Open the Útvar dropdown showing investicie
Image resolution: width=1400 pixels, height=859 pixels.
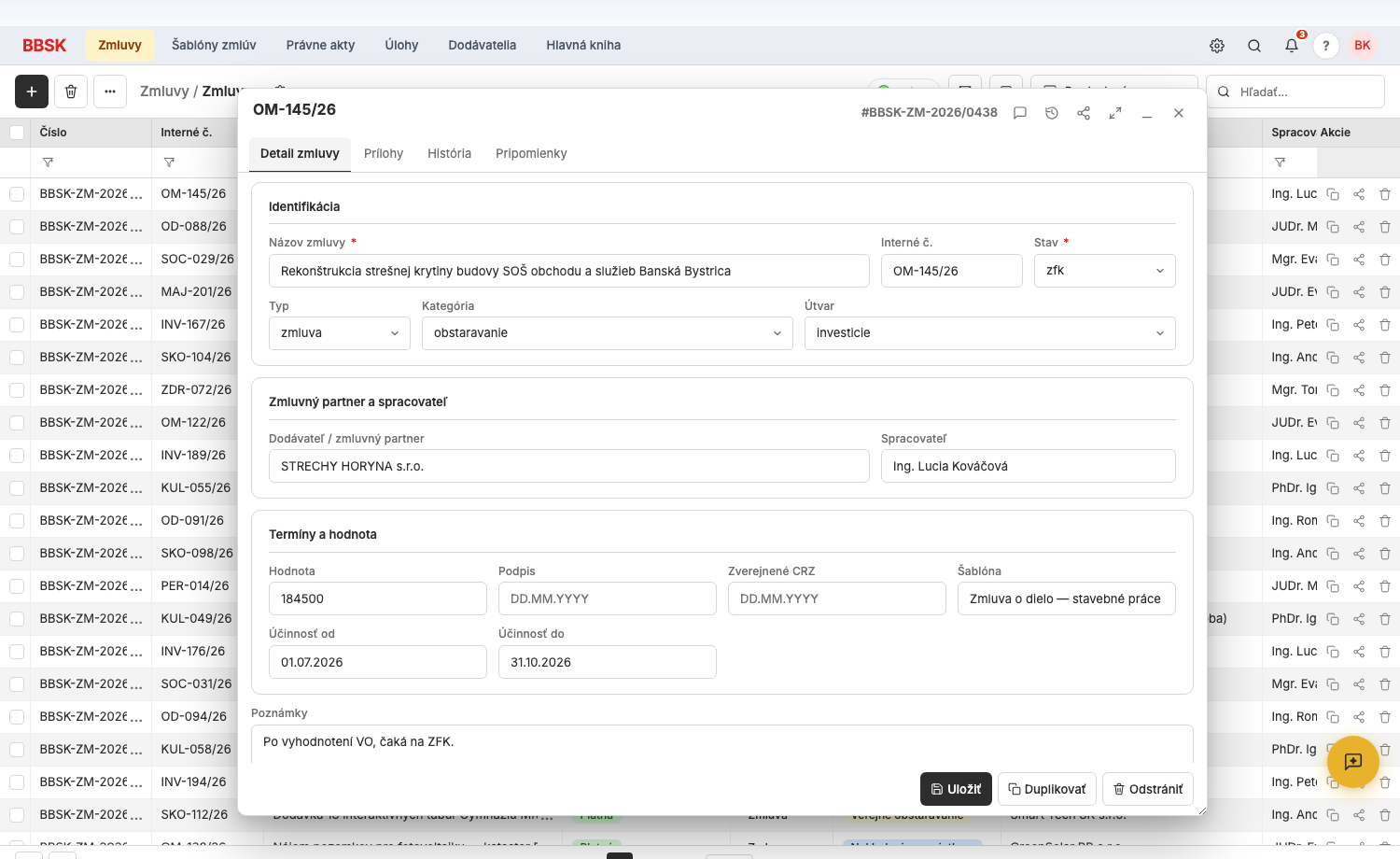tap(989, 333)
